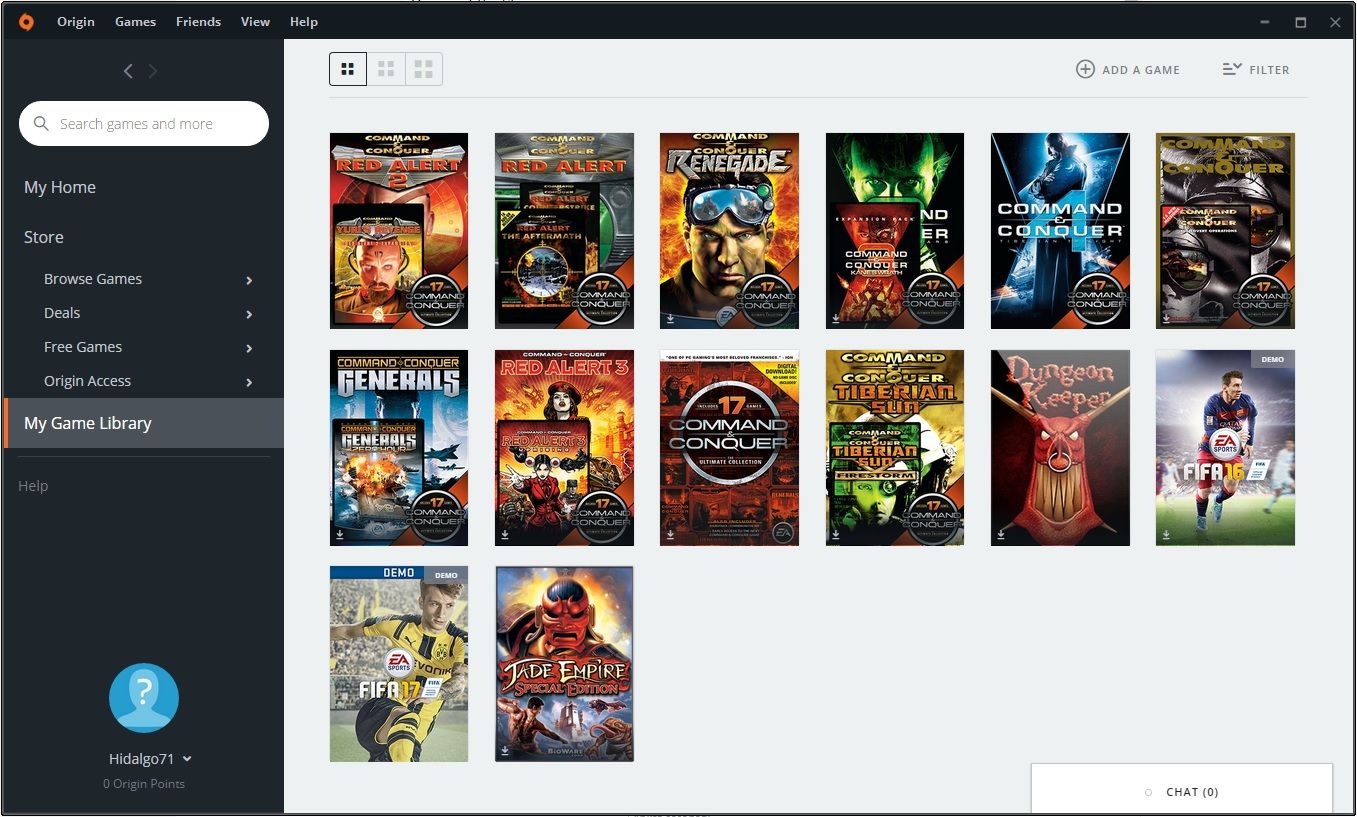The width and height of the screenshot is (1357, 817).
Task: Click the Add a Game plus icon
Action: (x=1085, y=69)
